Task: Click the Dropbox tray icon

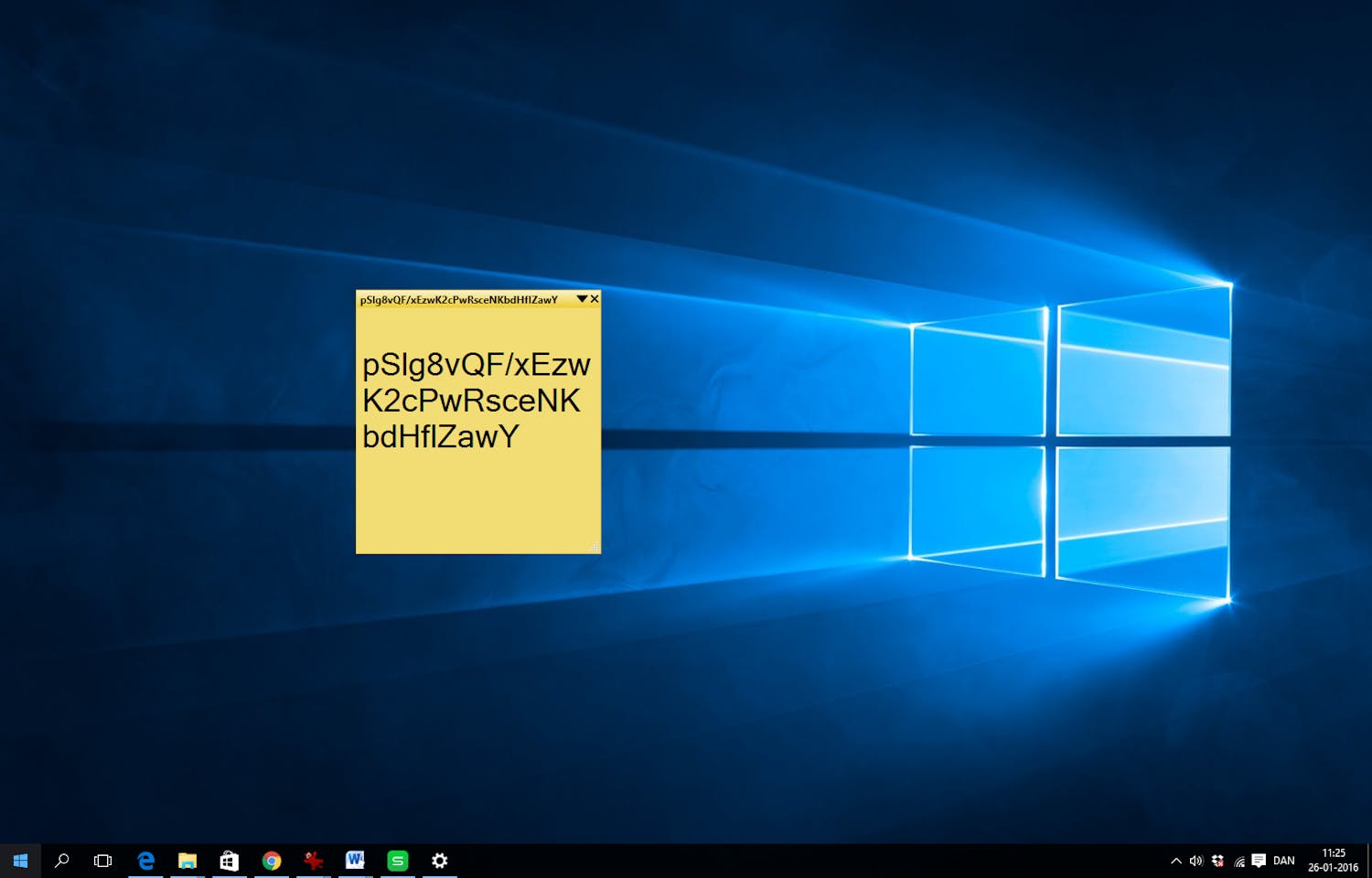Action: pyautogui.click(x=1217, y=861)
